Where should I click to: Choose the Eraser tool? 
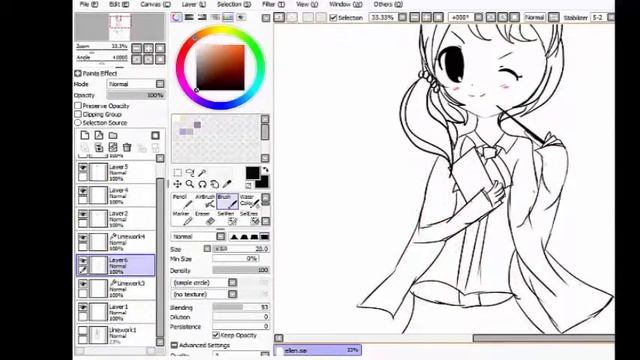pyautogui.click(x=204, y=218)
